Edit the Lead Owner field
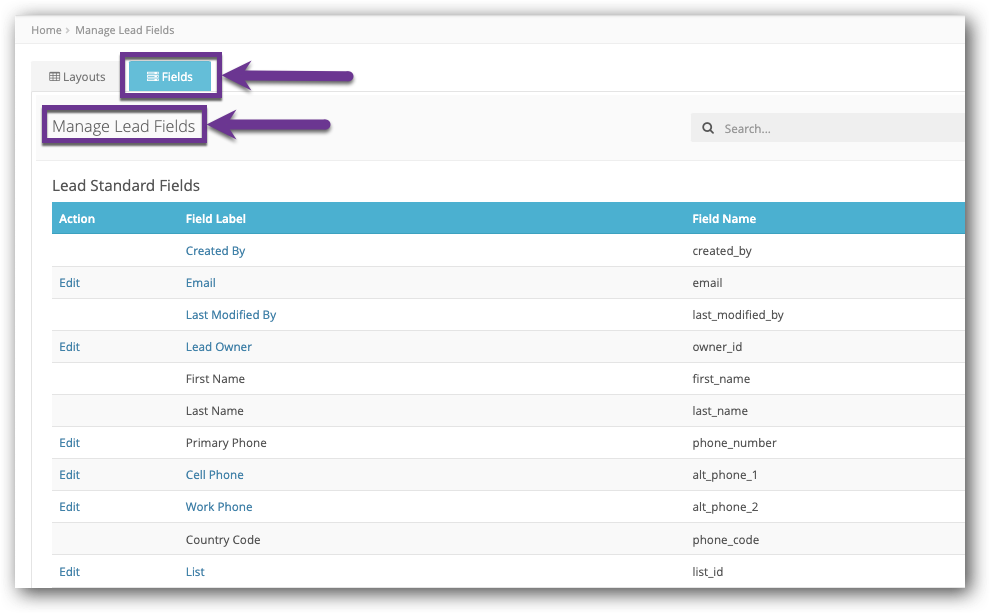 coord(69,346)
